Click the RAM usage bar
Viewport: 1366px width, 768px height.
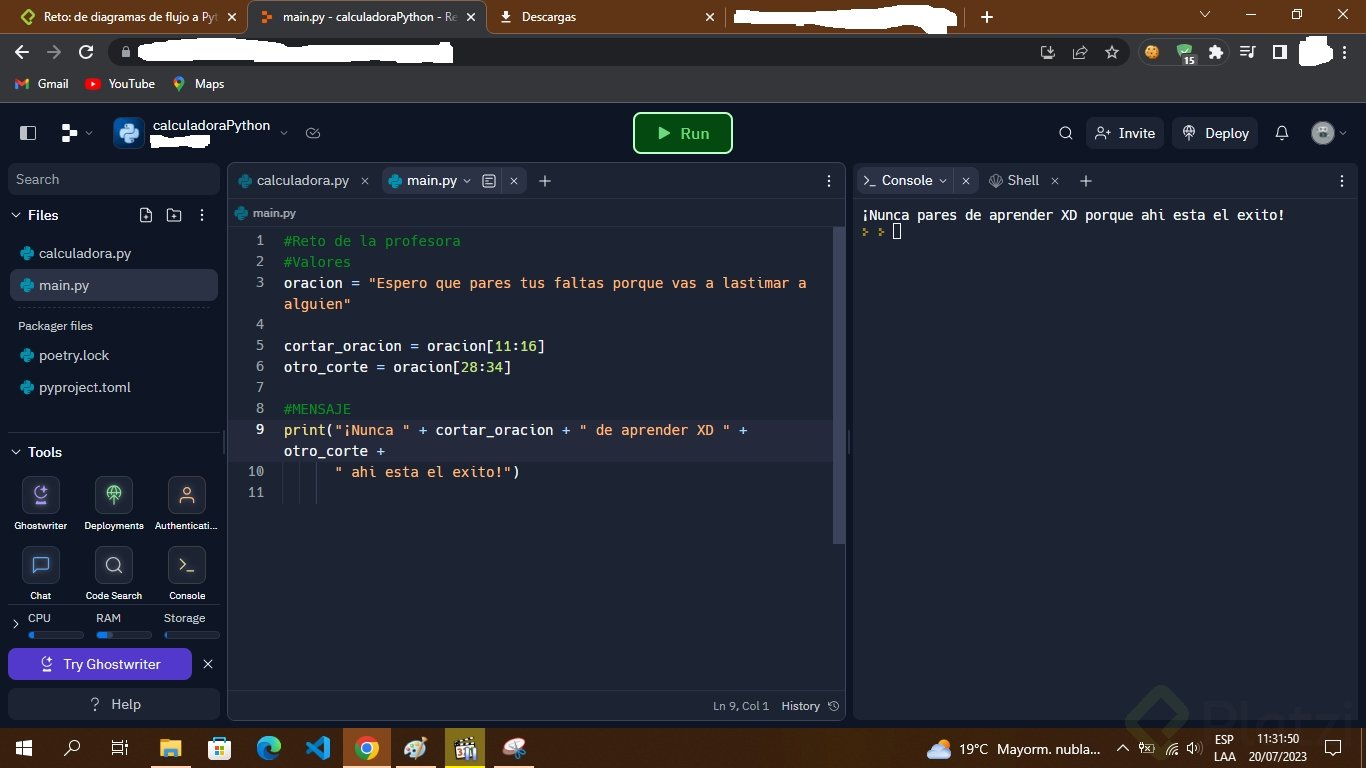tap(124, 635)
